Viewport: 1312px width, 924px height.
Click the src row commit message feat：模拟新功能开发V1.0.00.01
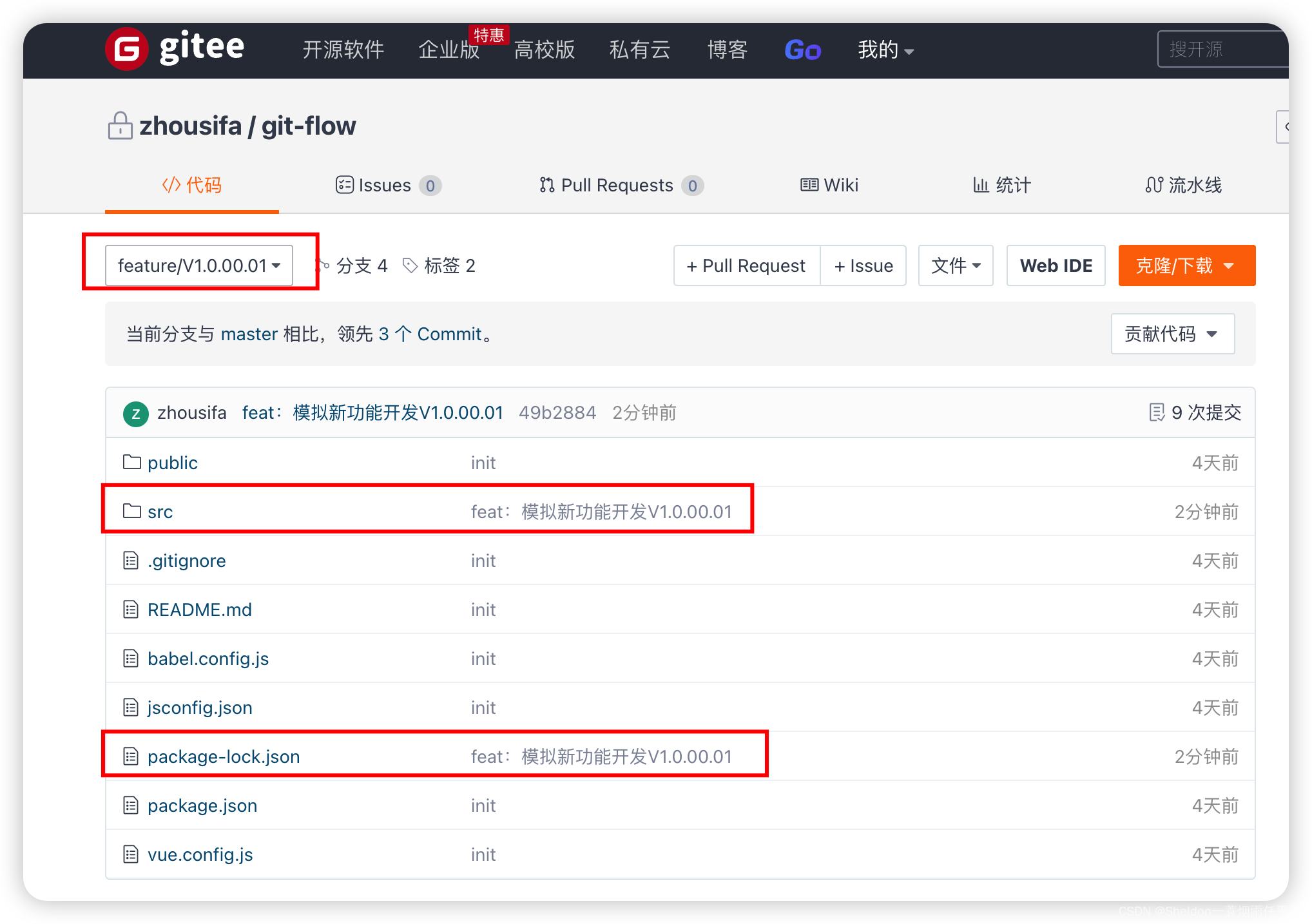pos(602,511)
